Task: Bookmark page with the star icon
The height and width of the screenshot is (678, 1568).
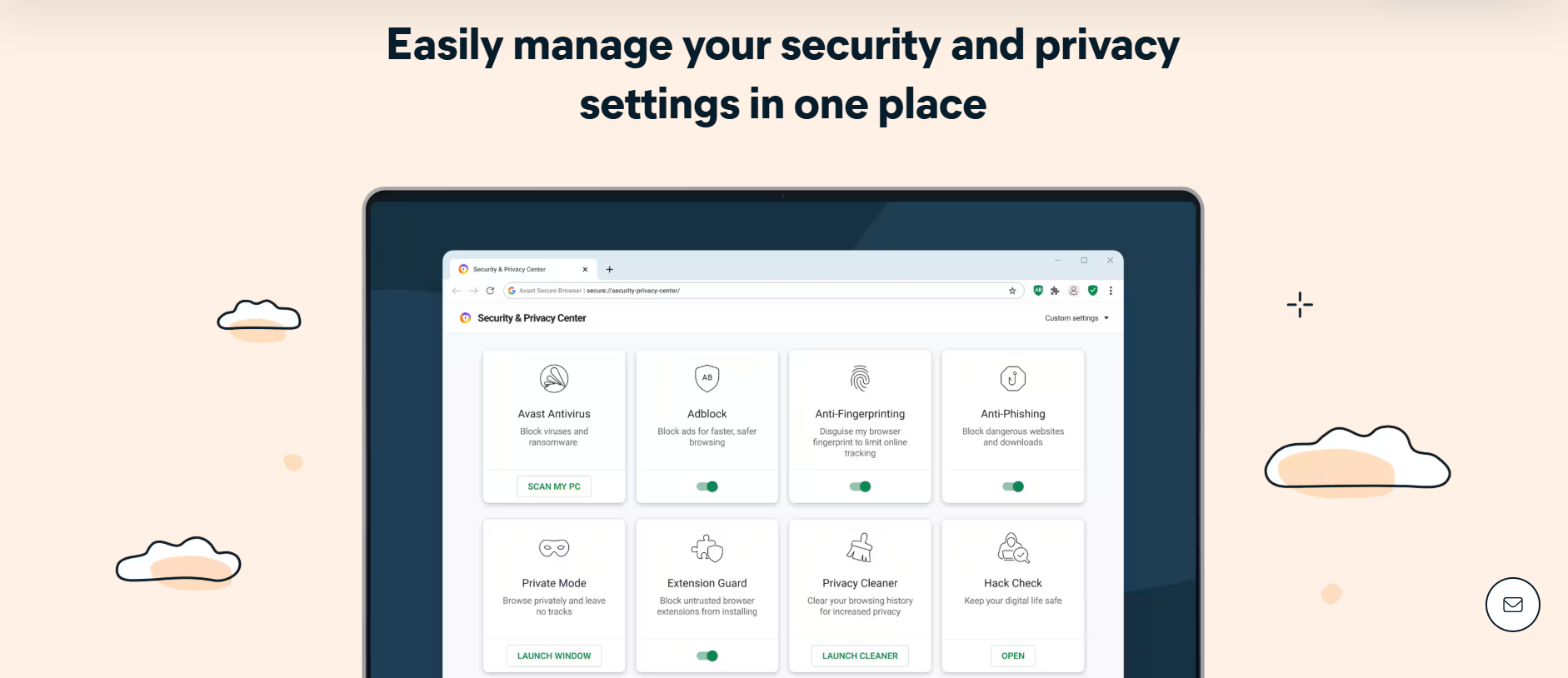Action: (1012, 291)
